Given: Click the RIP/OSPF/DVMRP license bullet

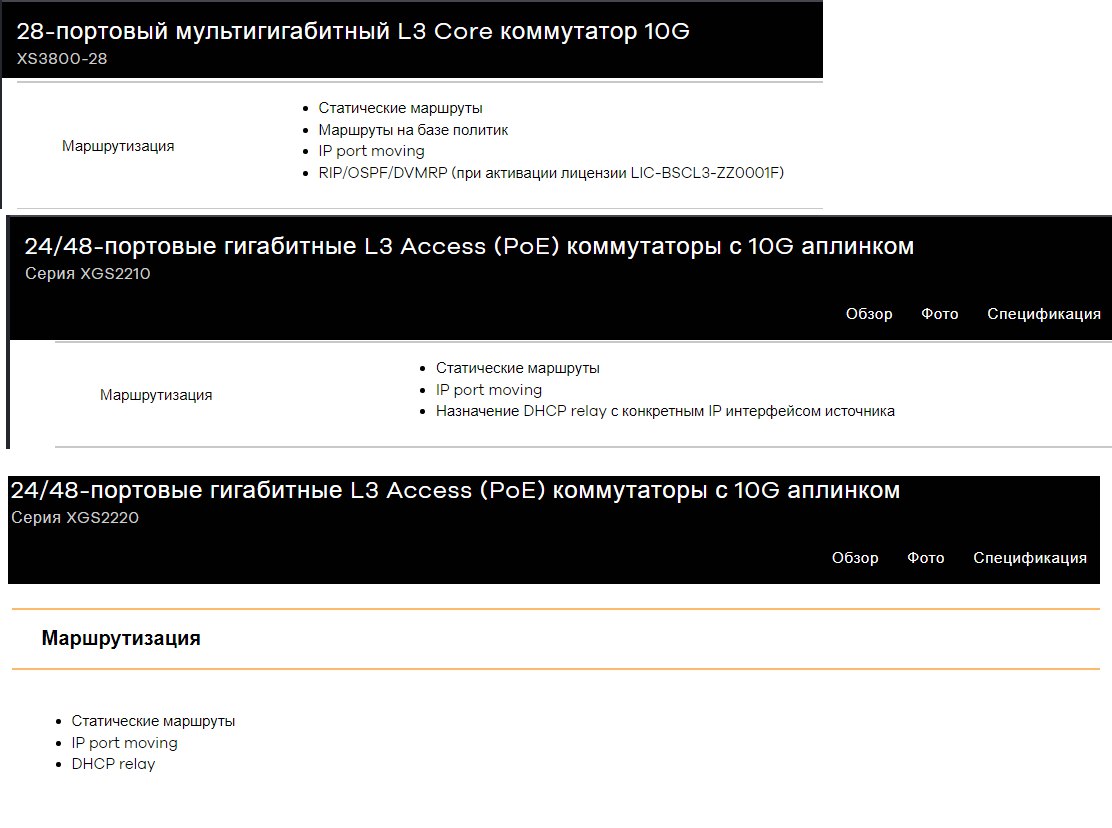Looking at the screenshot, I should [551, 173].
